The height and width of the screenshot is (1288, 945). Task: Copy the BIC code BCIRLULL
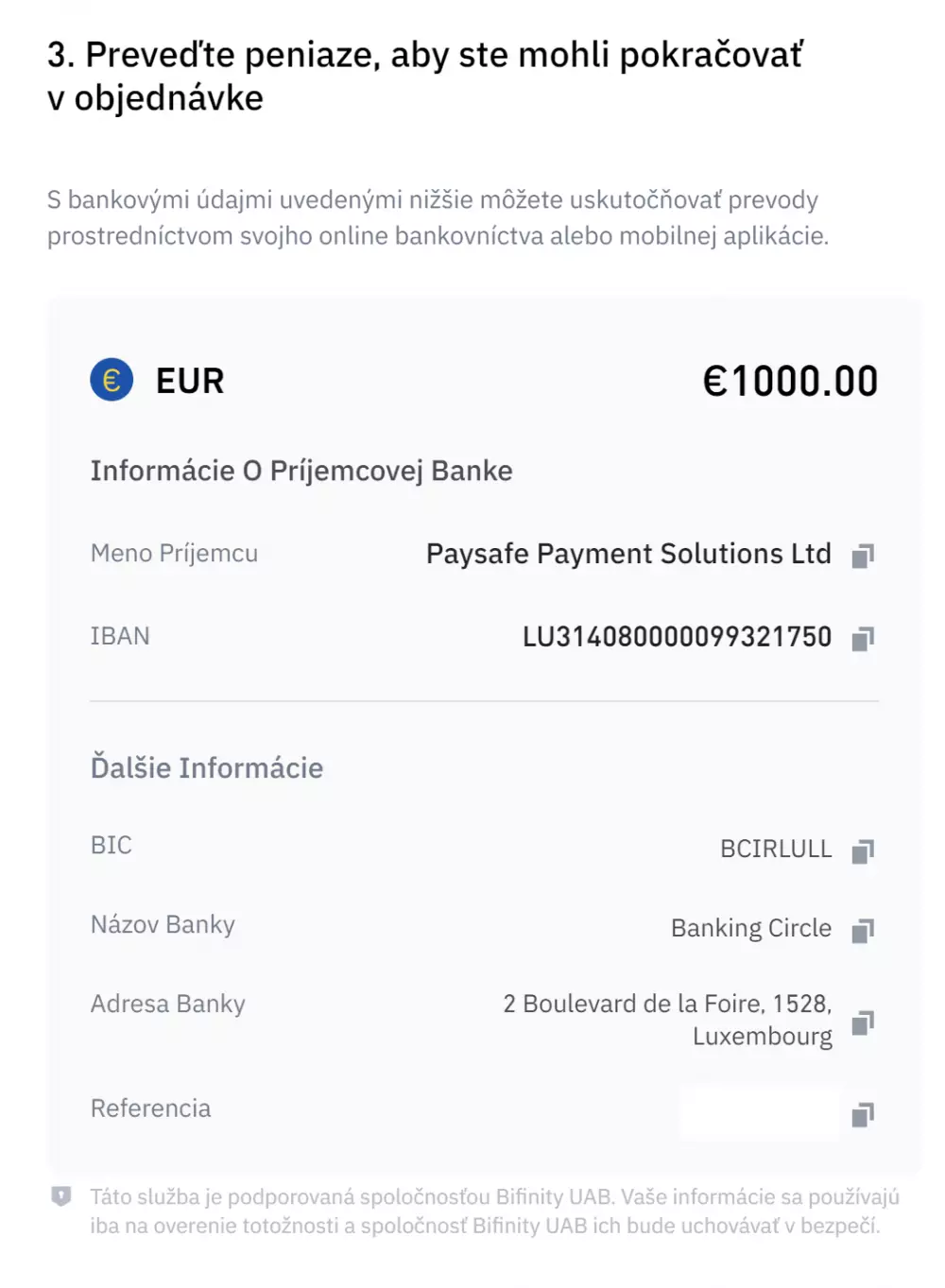(863, 852)
